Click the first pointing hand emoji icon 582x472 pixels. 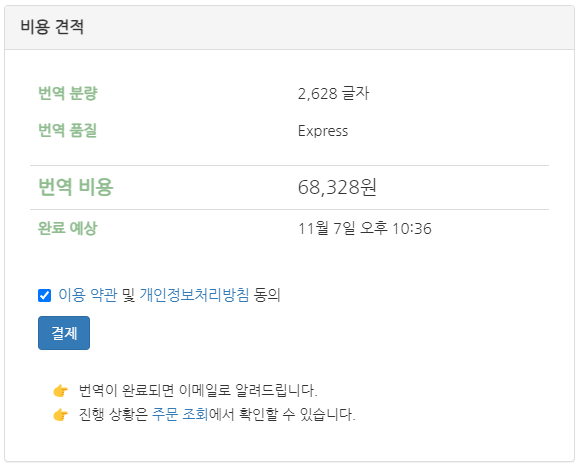(61, 391)
